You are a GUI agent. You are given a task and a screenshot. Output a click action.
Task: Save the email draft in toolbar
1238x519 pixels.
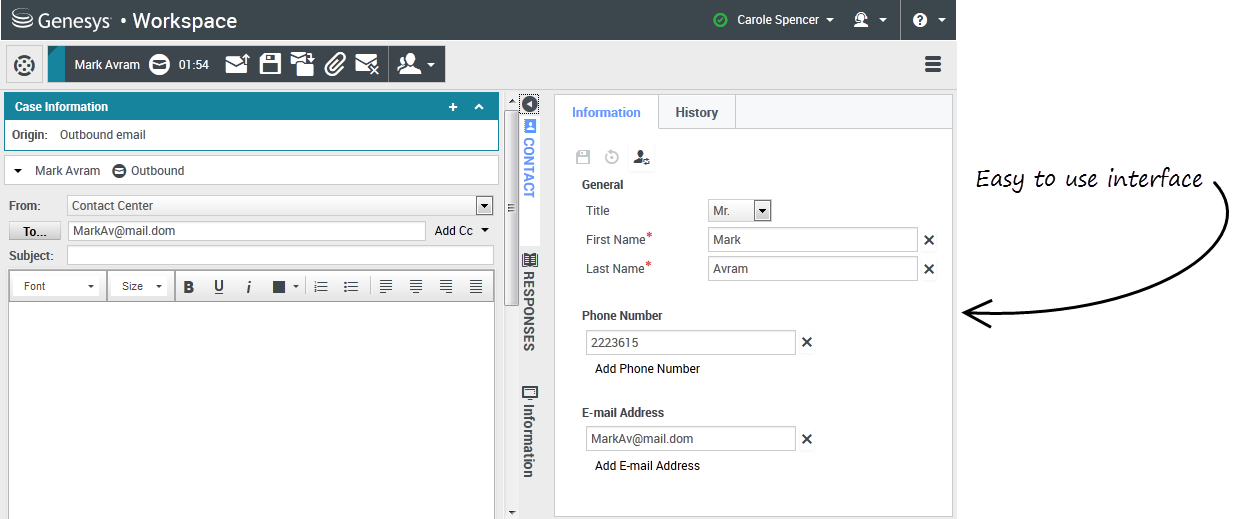270,64
